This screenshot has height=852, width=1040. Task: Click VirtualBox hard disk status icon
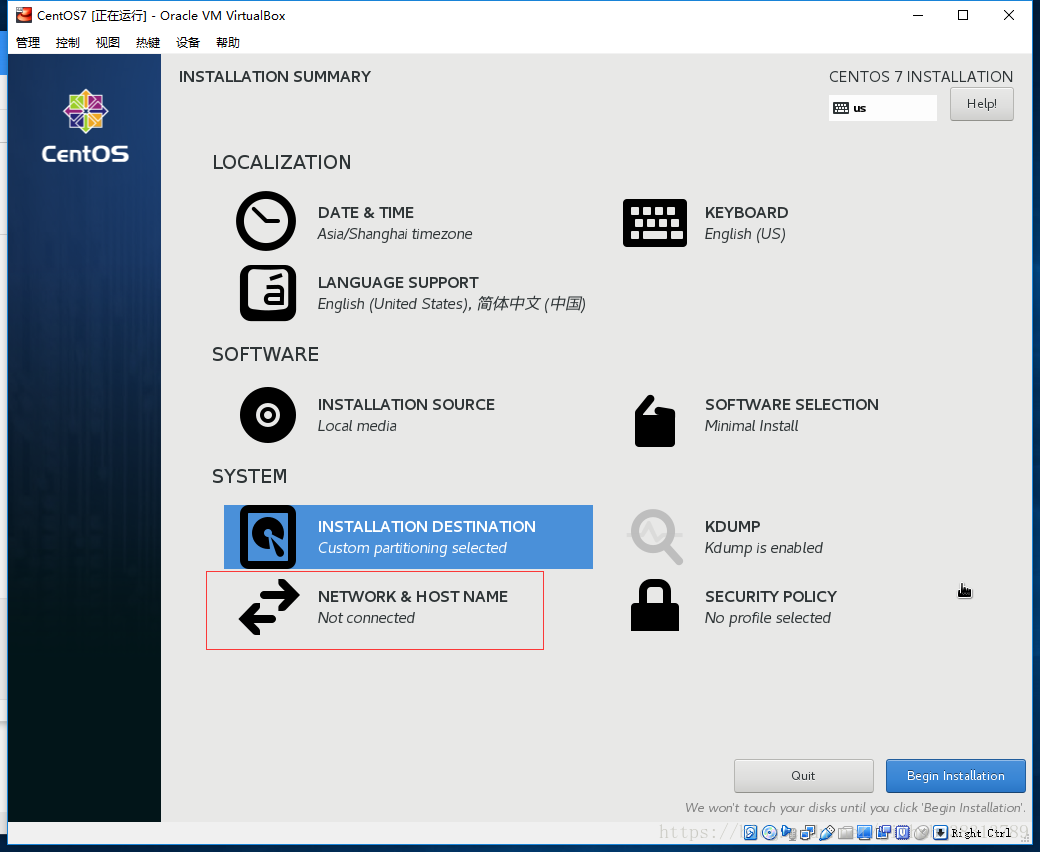tap(750, 833)
